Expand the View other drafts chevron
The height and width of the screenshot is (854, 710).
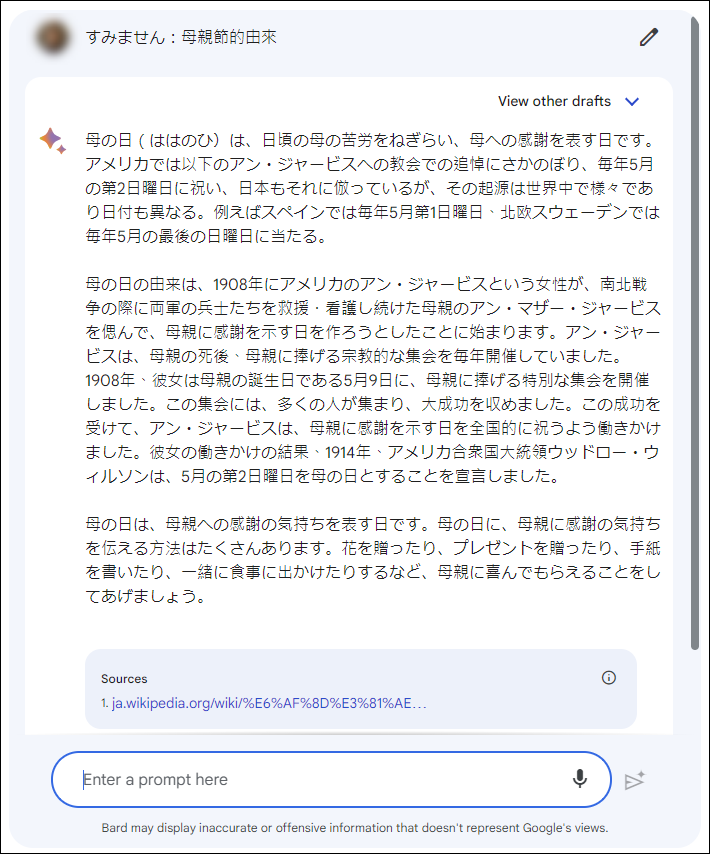[x=632, y=101]
